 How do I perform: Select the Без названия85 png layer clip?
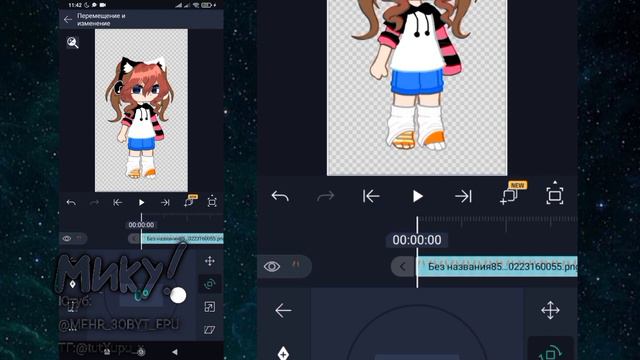(497, 267)
